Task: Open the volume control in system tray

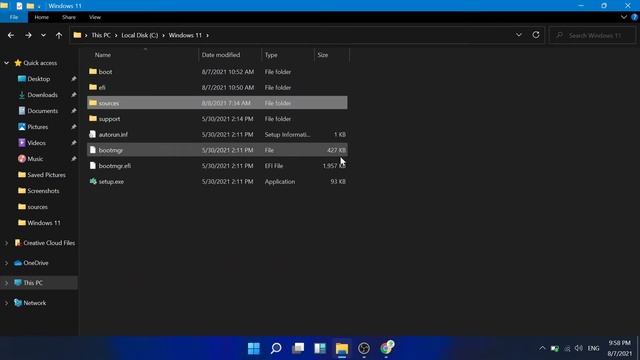Action: click(x=579, y=348)
